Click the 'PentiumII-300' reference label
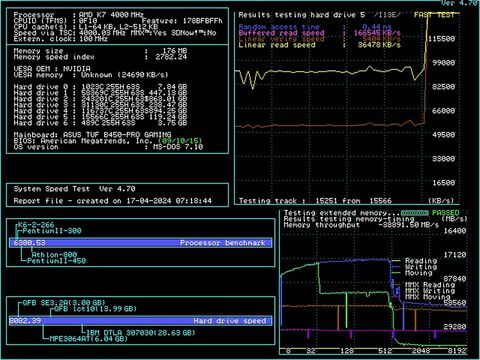The image size is (480, 360). click(52, 231)
